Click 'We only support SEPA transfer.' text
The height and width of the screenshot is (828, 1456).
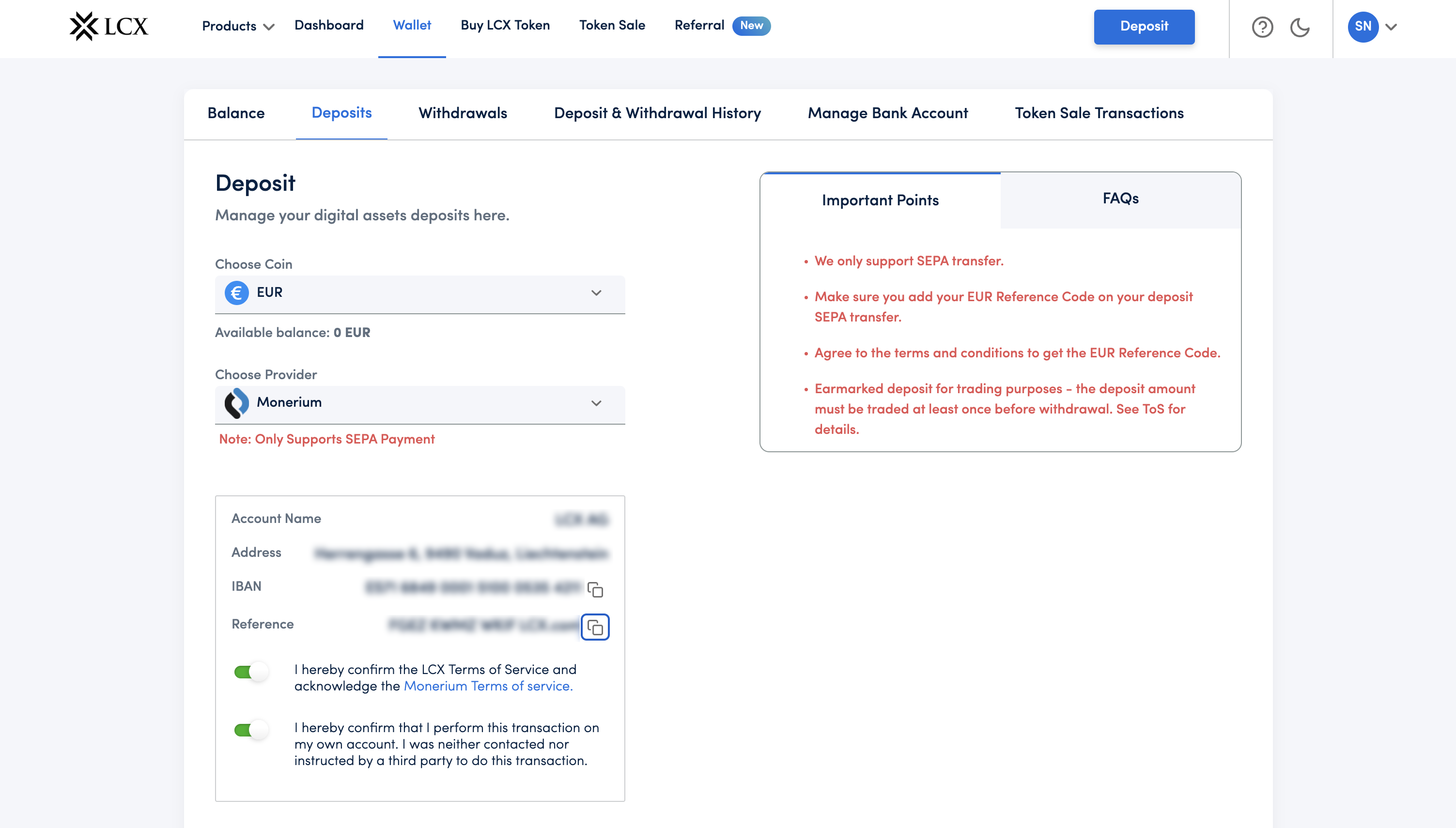(909, 261)
